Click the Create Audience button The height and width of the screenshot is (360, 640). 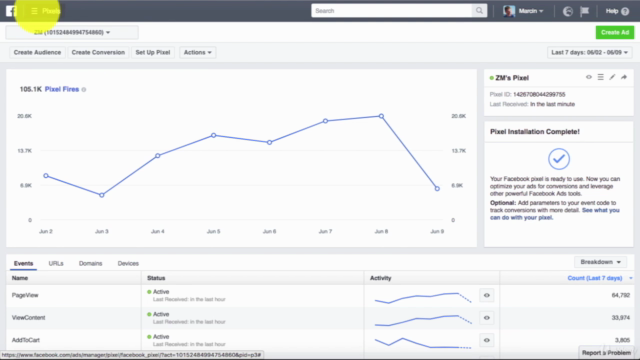coord(37,52)
